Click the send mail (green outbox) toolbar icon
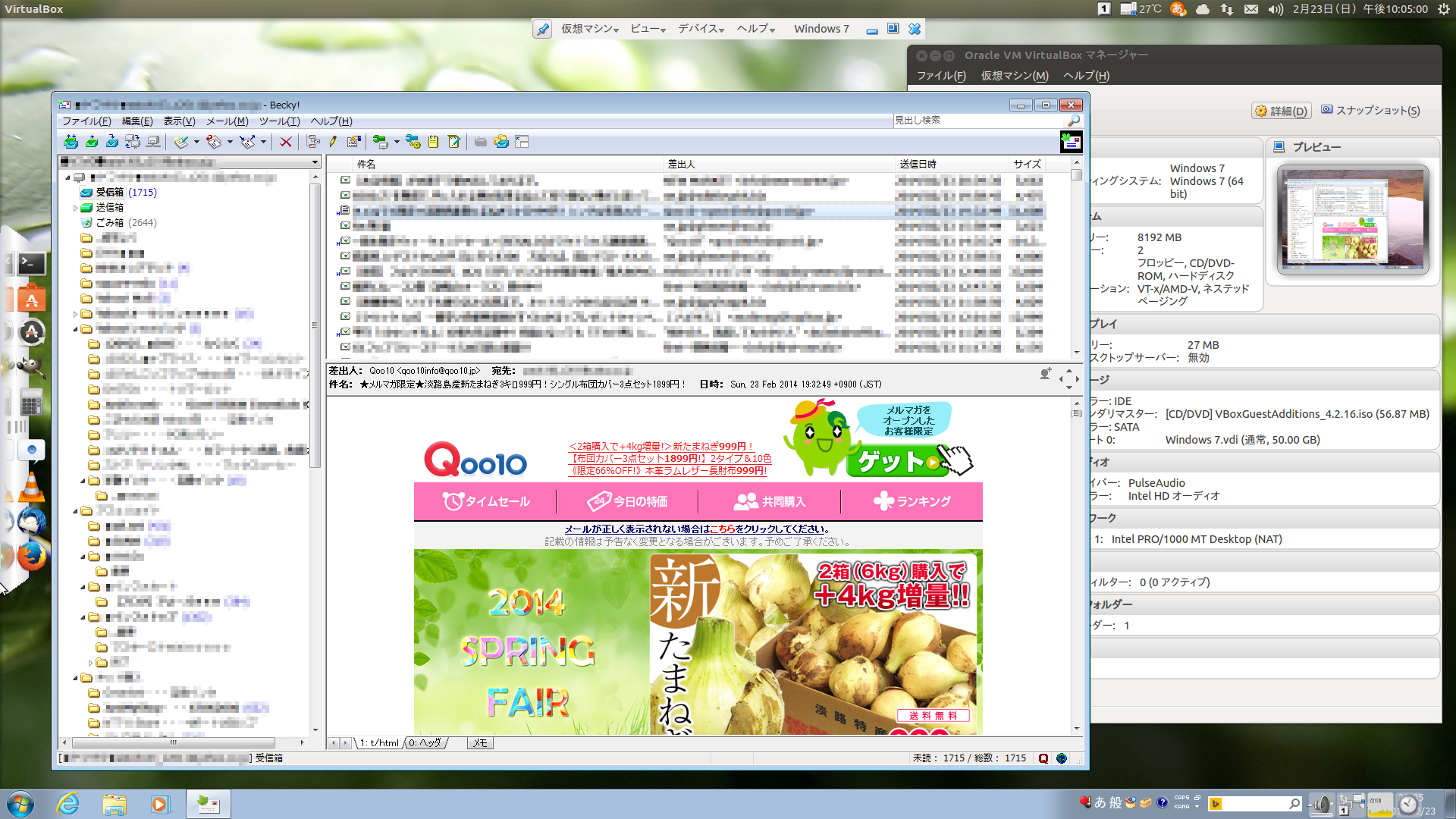This screenshot has width=1456, height=819. (x=92, y=142)
